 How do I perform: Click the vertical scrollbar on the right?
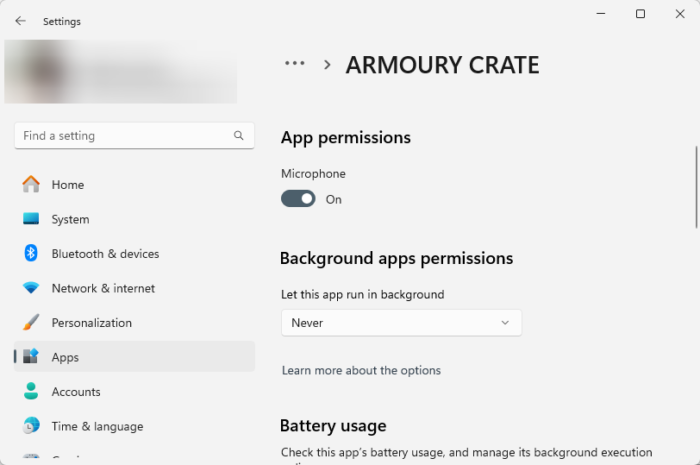[696, 187]
